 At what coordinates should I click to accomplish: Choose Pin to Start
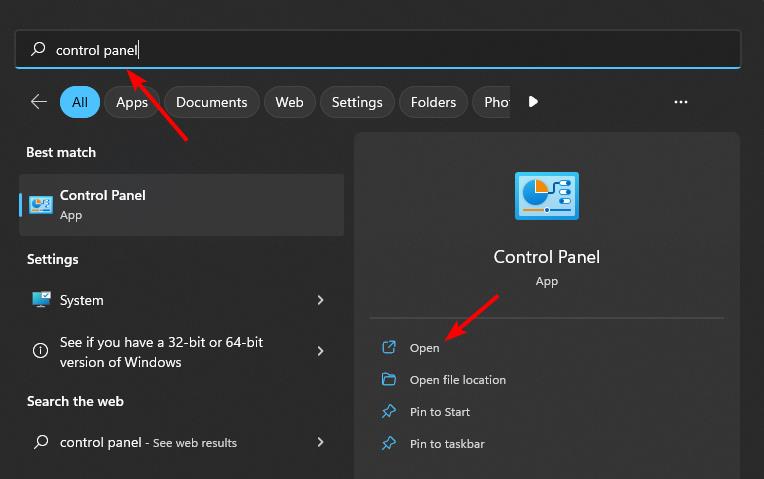pyautogui.click(x=439, y=412)
